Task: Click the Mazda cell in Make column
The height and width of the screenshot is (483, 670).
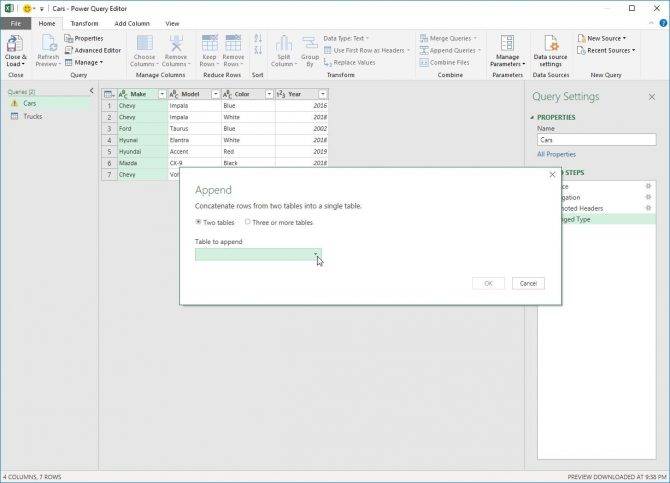Action: pos(142,163)
